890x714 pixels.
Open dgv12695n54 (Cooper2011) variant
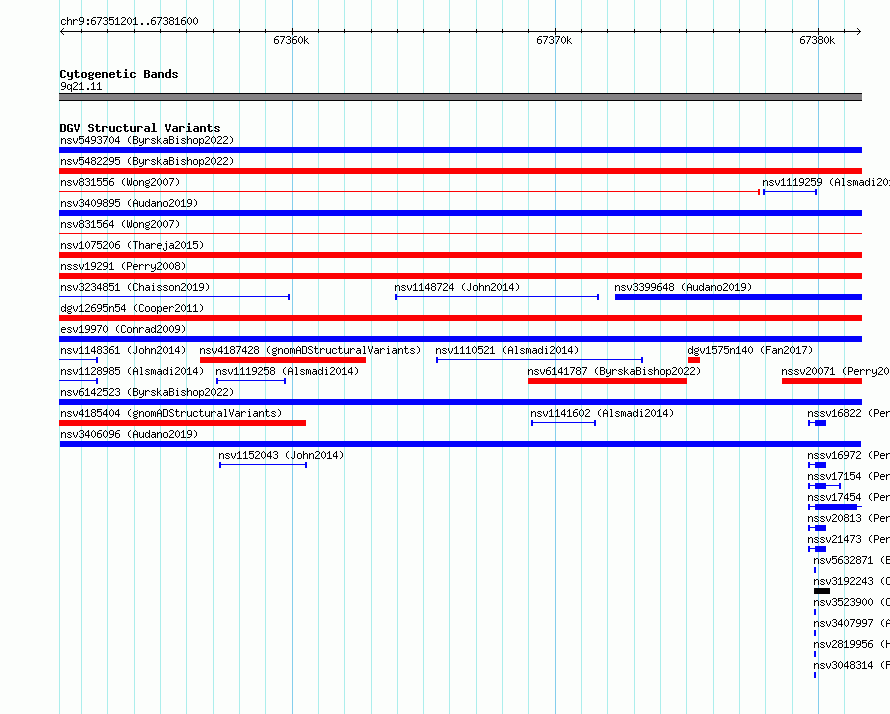[132, 308]
